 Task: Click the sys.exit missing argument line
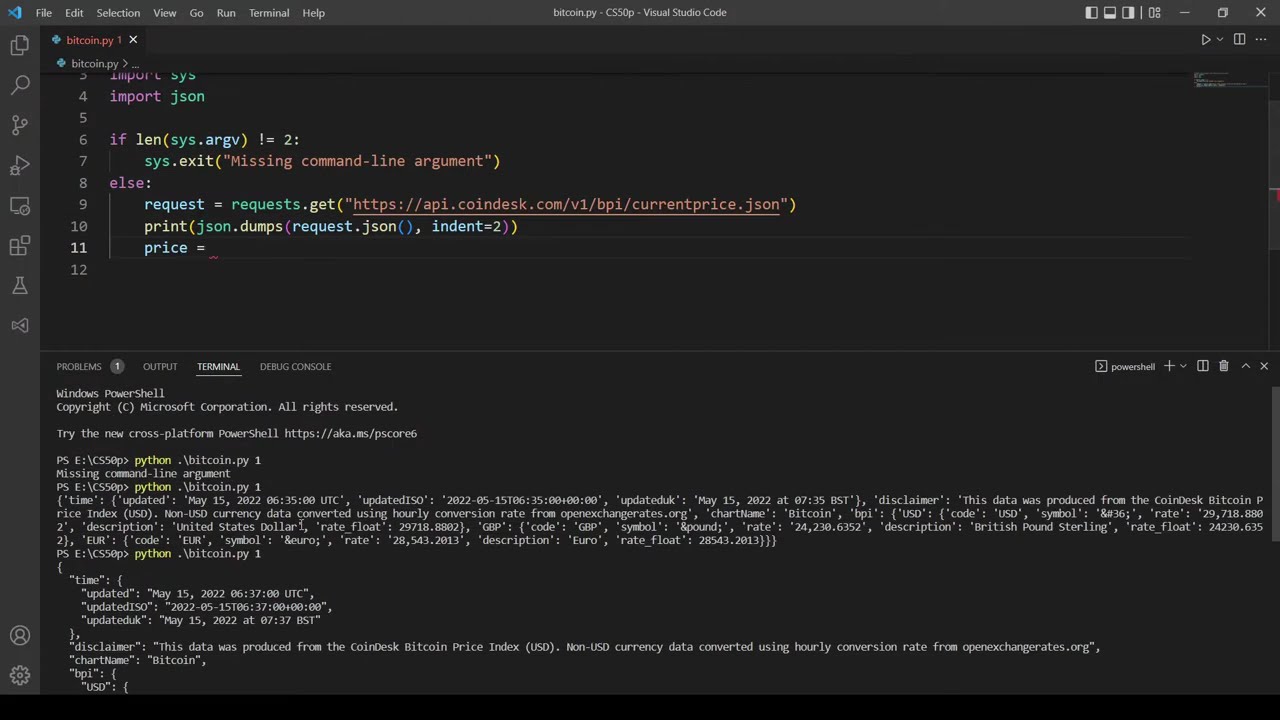[322, 161]
